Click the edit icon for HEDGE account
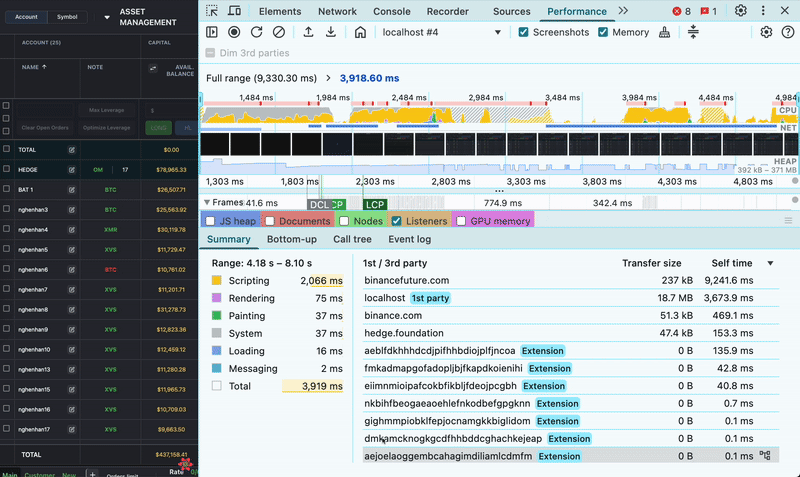 tap(71, 170)
